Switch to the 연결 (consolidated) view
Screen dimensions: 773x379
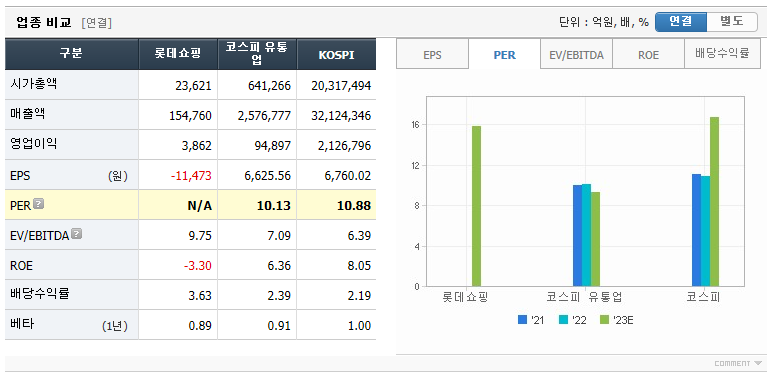(681, 22)
